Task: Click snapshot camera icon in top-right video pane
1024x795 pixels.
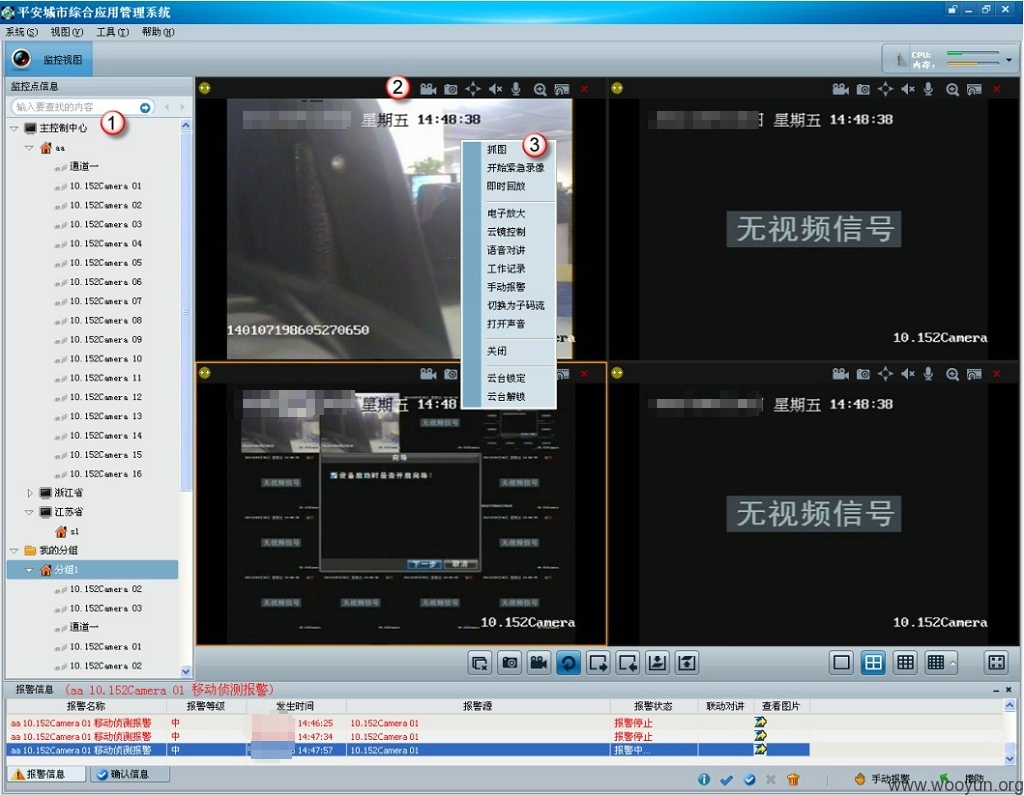Action: tap(863, 89)
